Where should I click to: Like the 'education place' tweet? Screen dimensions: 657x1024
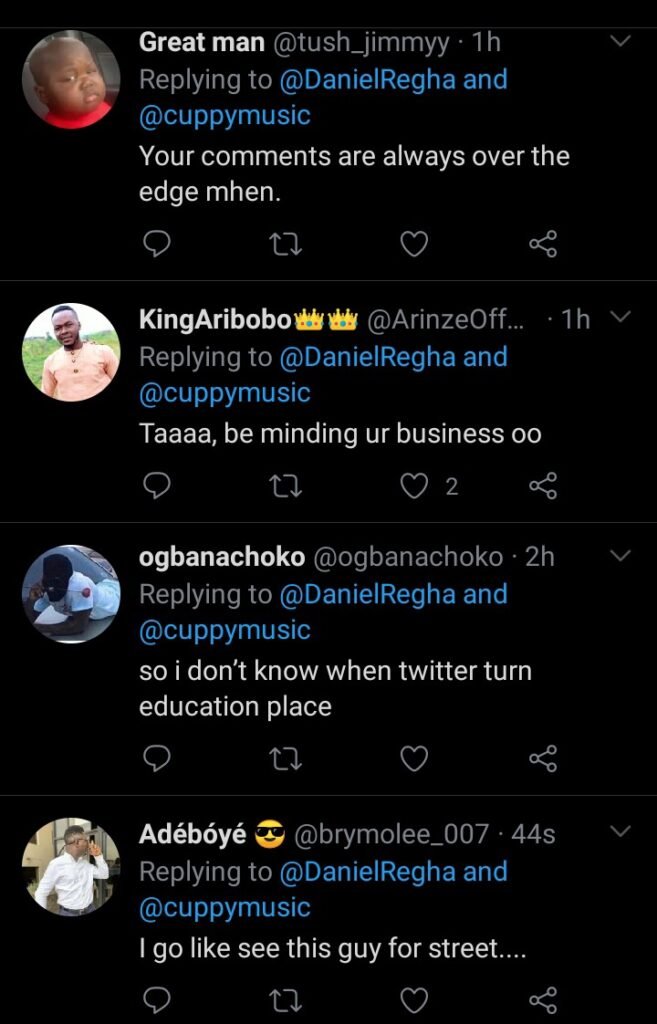coord(414,761)
